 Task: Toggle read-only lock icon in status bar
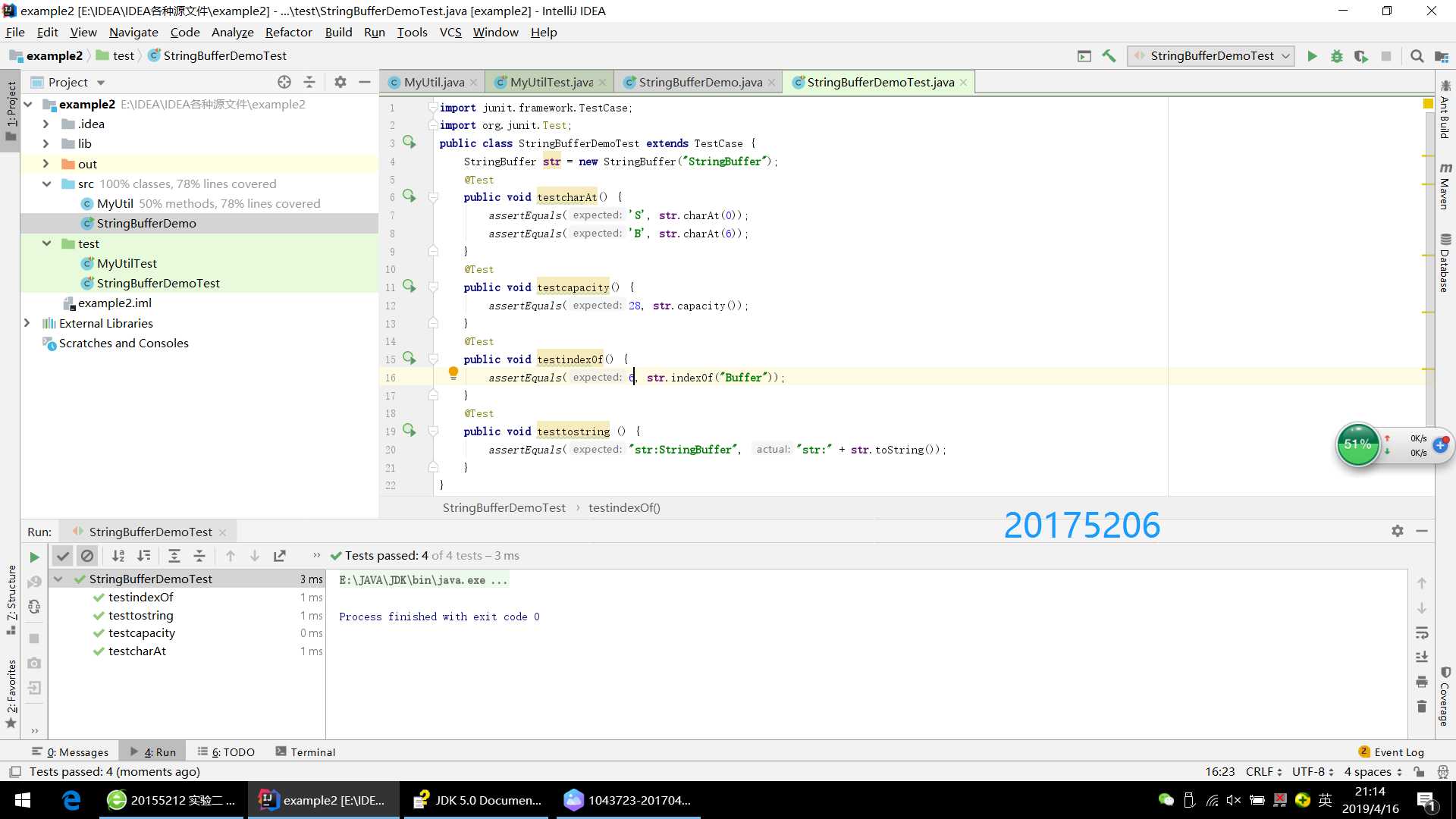[x=1419, y=771]
